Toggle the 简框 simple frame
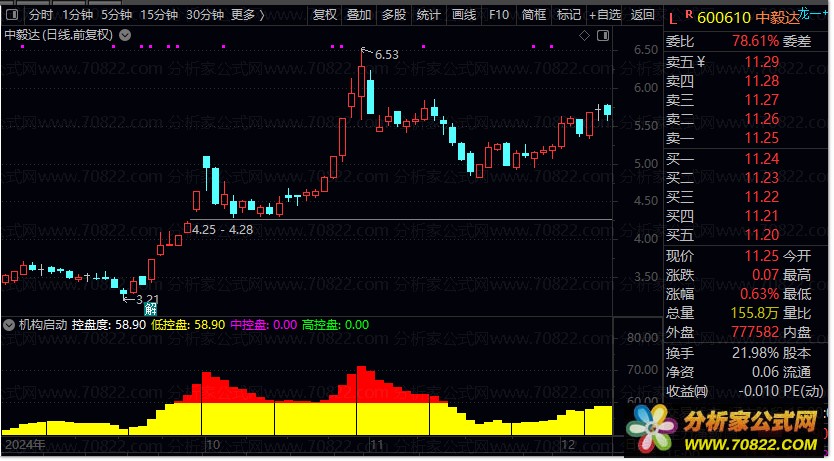 coord(533,15)
